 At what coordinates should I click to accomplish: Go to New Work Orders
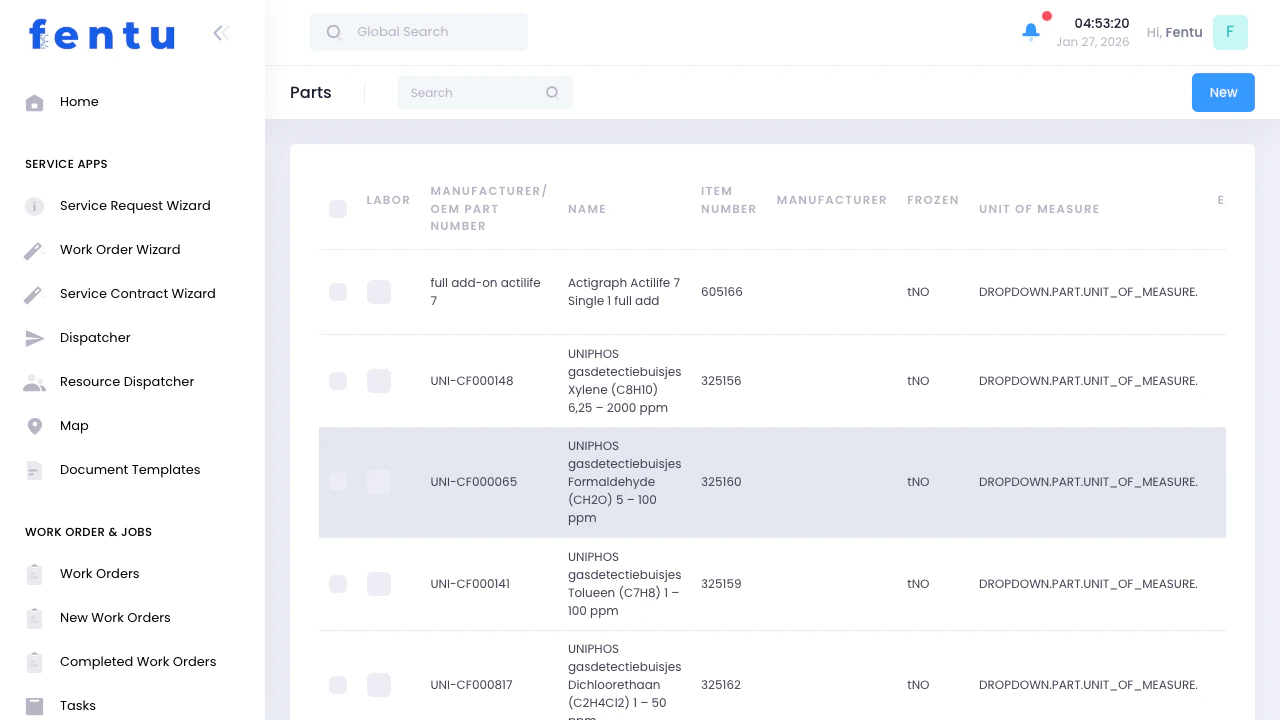pos(114,617)
